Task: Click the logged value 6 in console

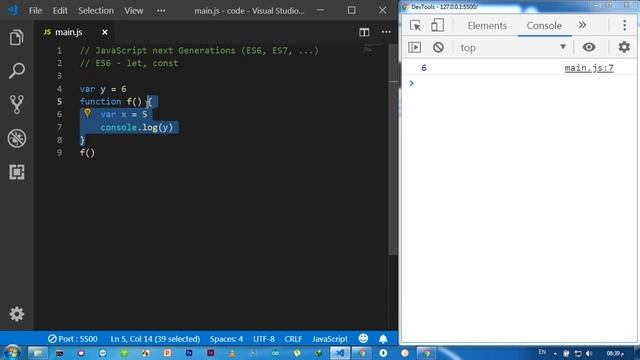Action: [424, 68]
